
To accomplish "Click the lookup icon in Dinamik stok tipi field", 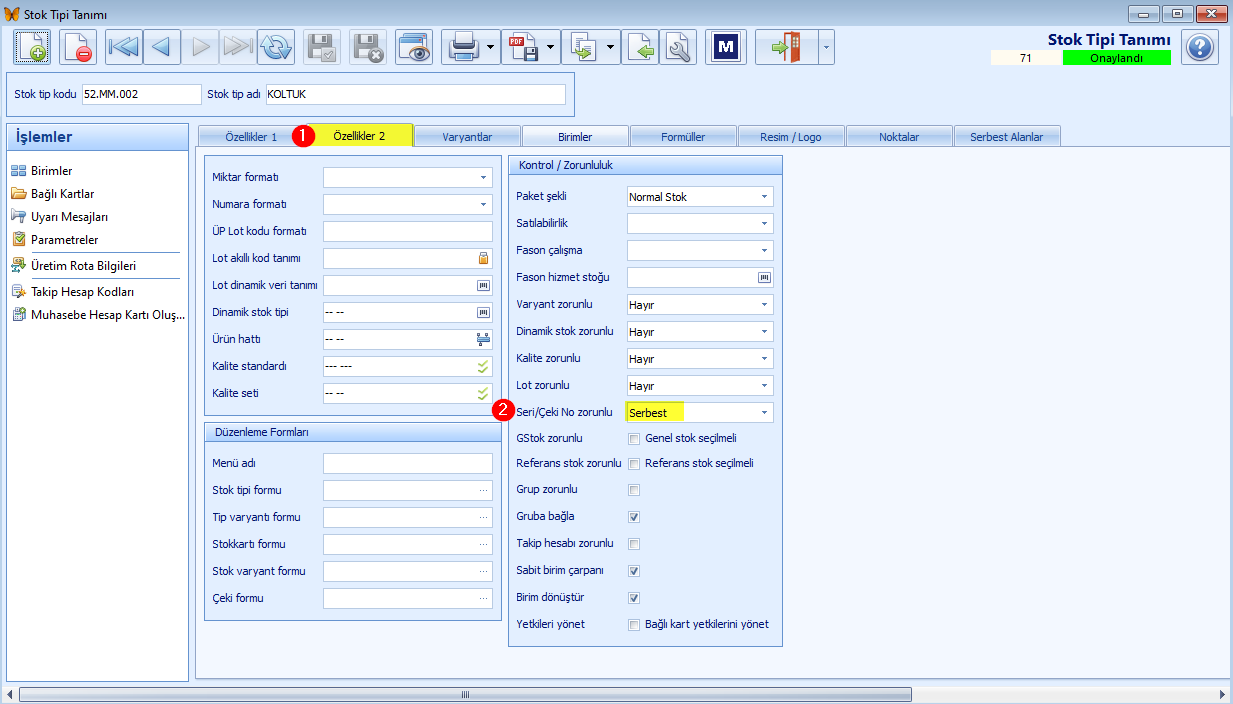I will (x=483, y=312).
